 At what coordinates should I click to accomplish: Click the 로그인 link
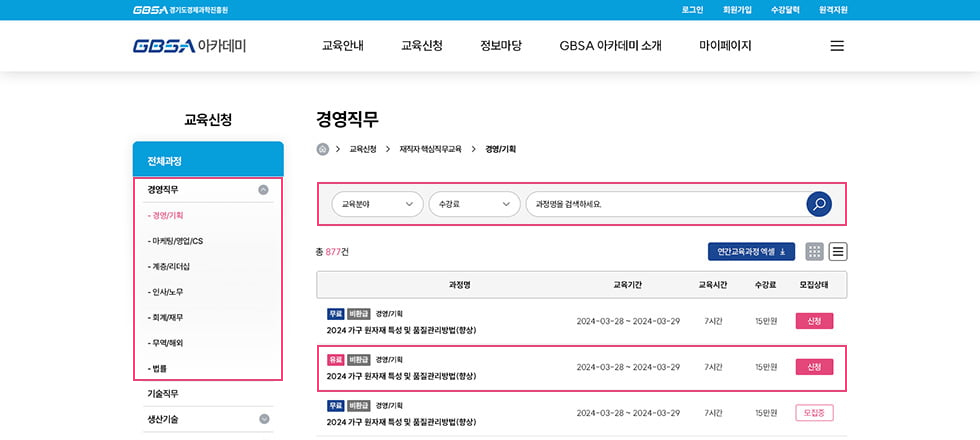click(x=692, y=10)
